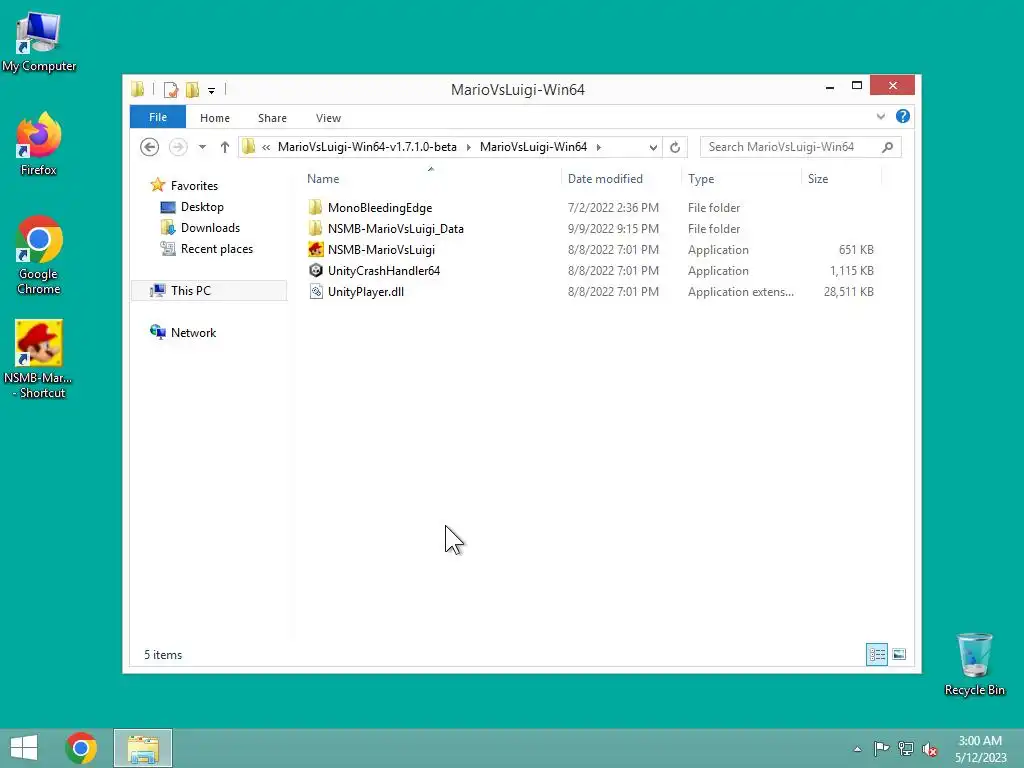Select the Google Chrome desktop shortcut
Screen dimensions: 1024x768
(39, 255)
